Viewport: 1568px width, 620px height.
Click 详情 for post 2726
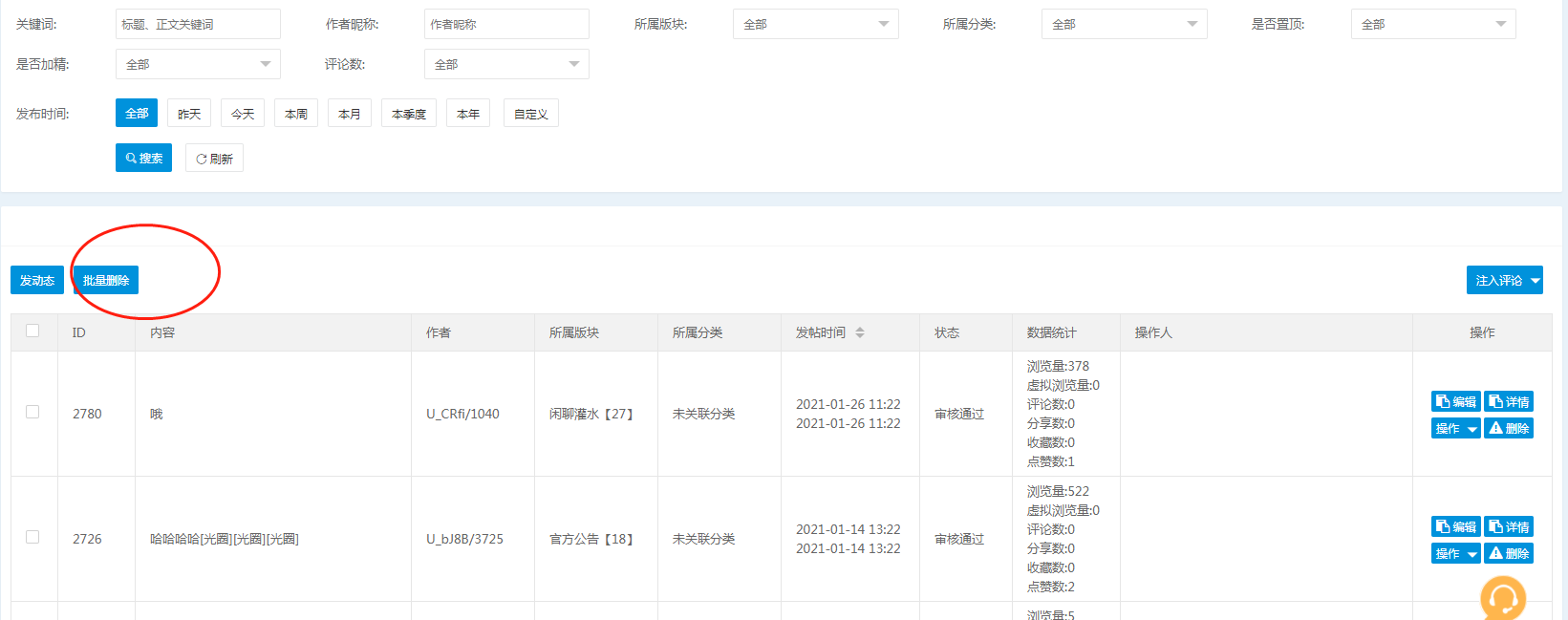coord(1509,526)
